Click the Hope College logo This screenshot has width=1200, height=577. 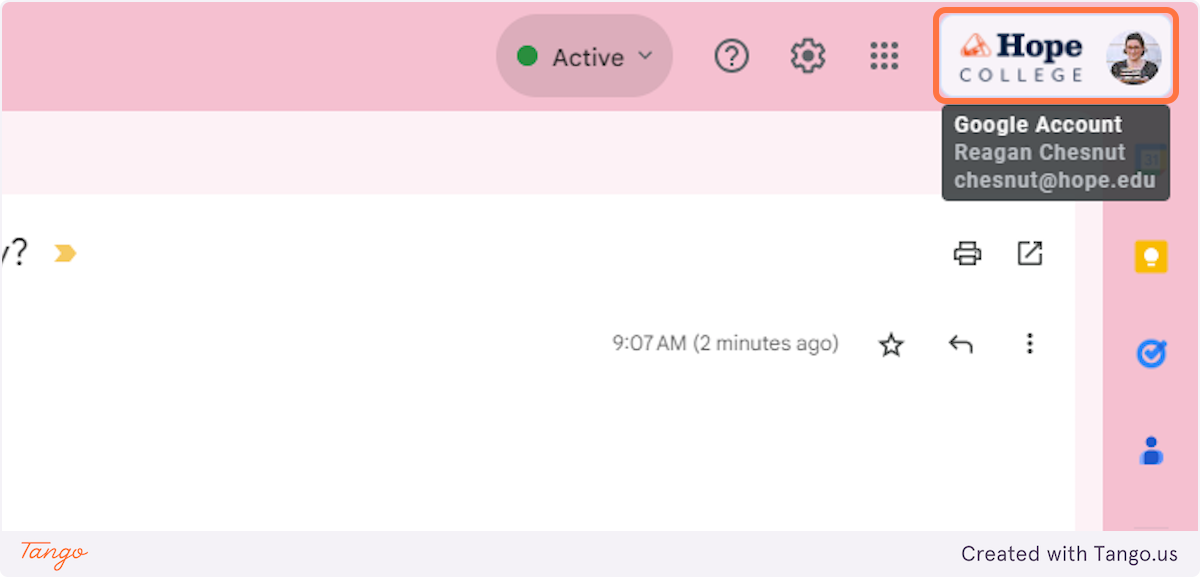click(1021, 57)
